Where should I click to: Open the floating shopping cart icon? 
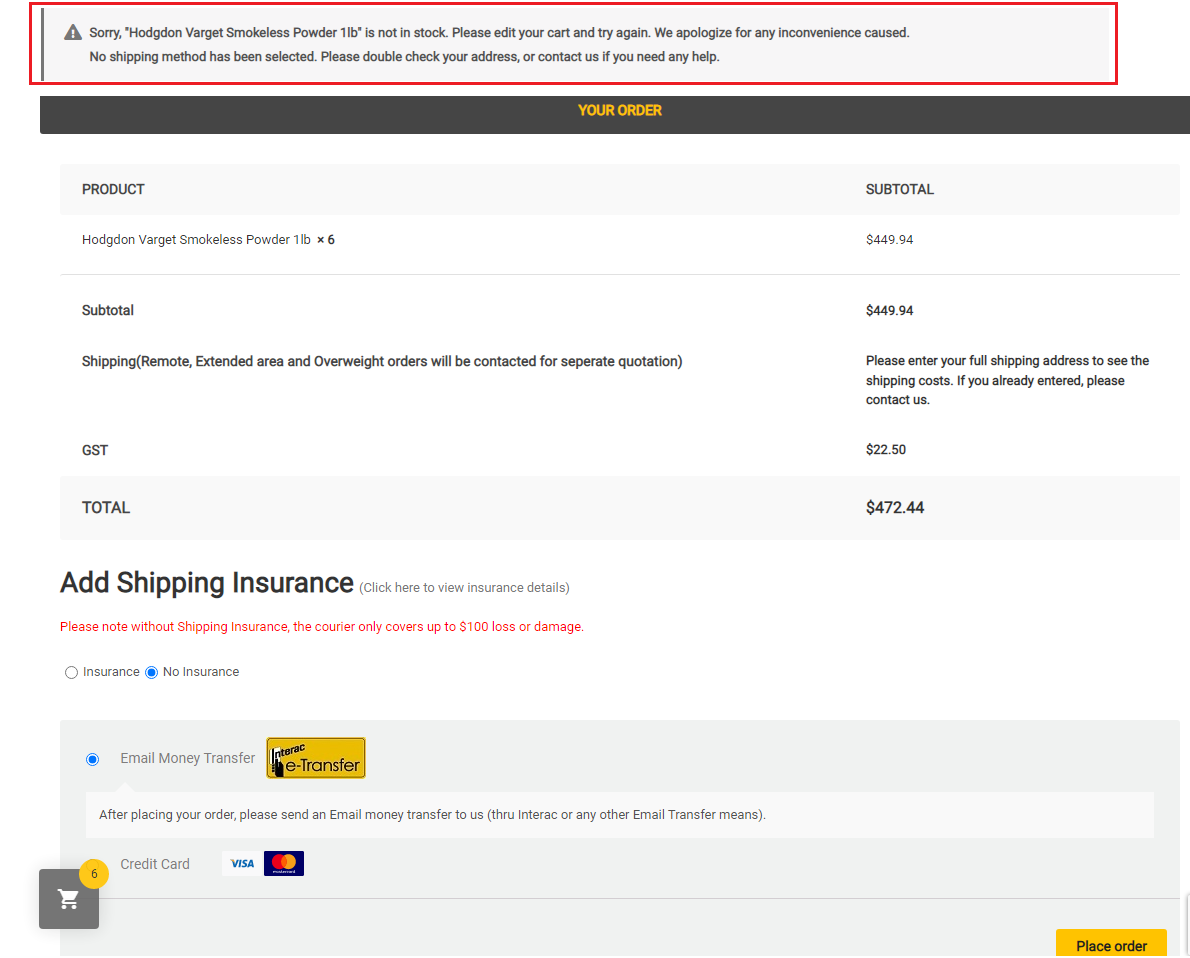point(69,899)
